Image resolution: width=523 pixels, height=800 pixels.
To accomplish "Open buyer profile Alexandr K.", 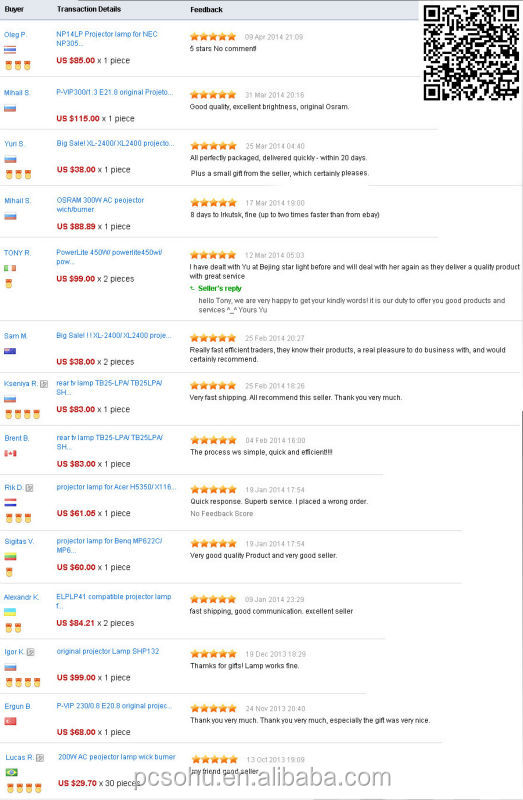I will tap(21, 597).
